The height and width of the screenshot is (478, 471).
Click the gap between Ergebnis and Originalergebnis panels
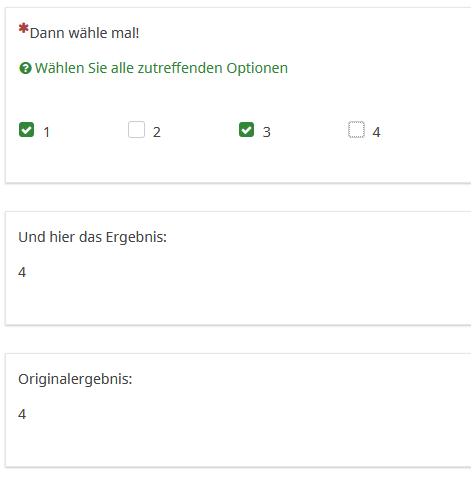235,339
